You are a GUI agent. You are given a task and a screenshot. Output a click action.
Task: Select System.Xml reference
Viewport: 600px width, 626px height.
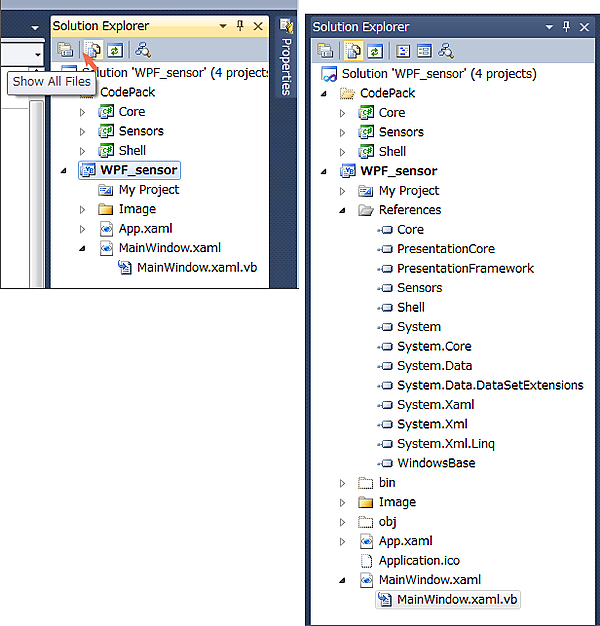[432, 424]
